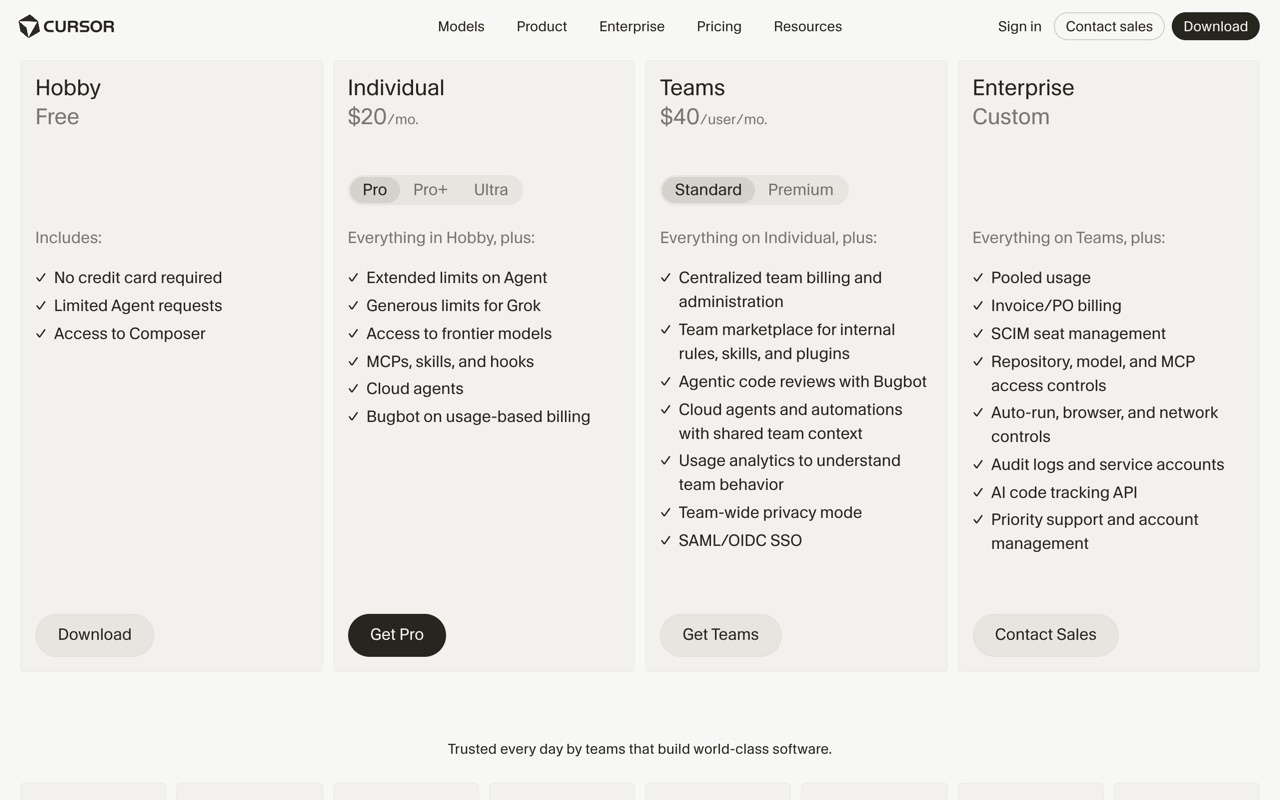
Task: Open the Models menu
Action: tap(461, 27)
